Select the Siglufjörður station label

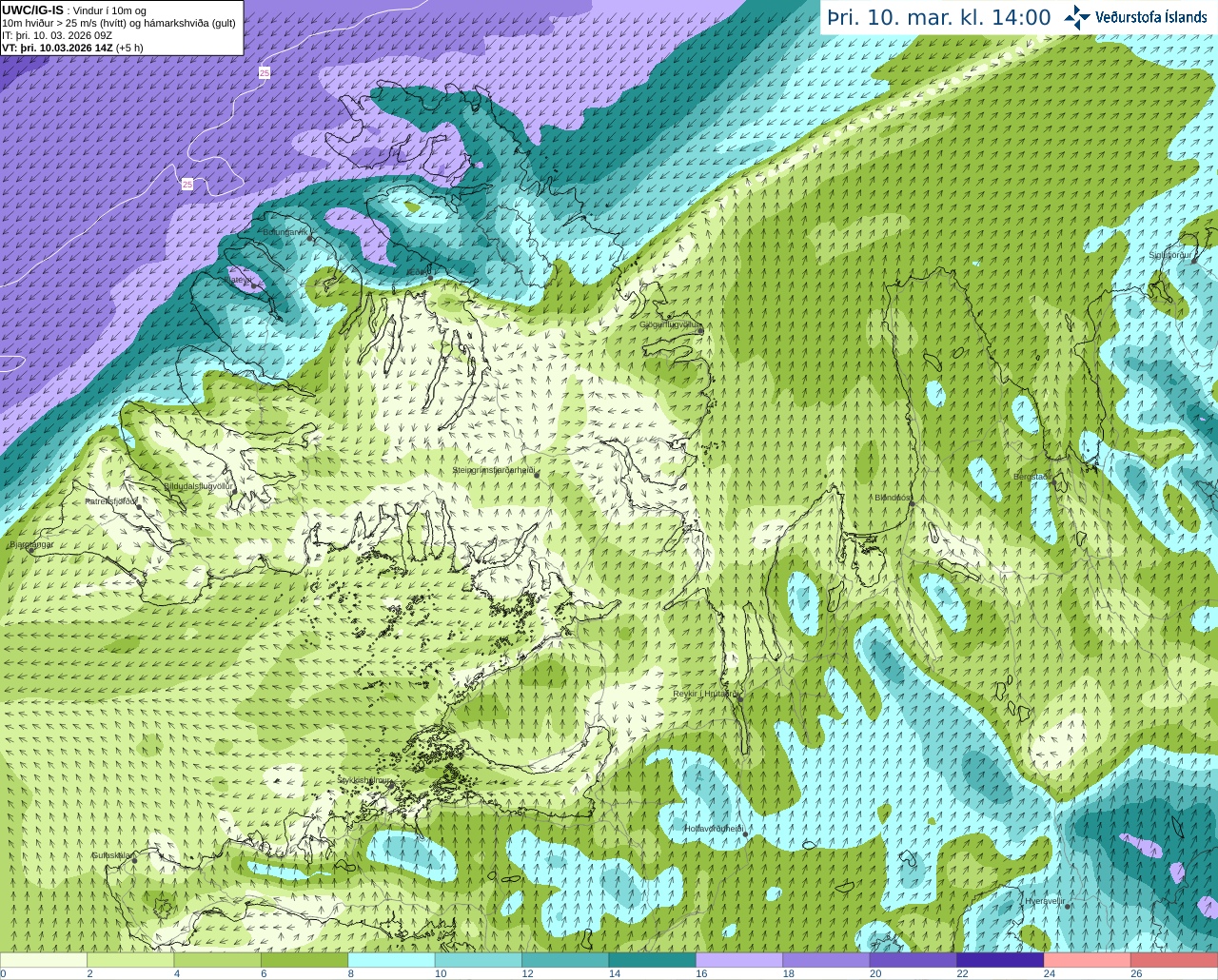pos(1170,255)
